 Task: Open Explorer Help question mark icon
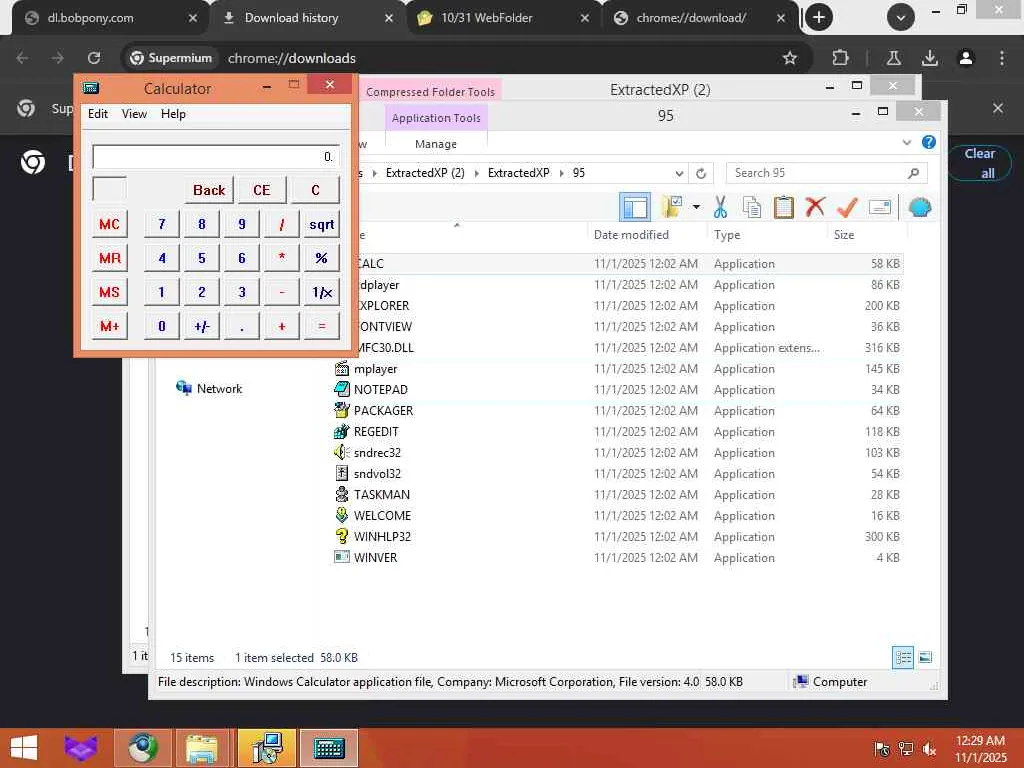[929, 142]
